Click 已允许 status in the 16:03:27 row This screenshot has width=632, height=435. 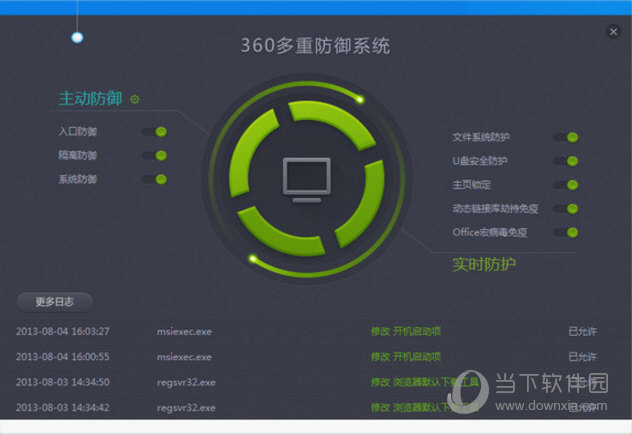582,331
